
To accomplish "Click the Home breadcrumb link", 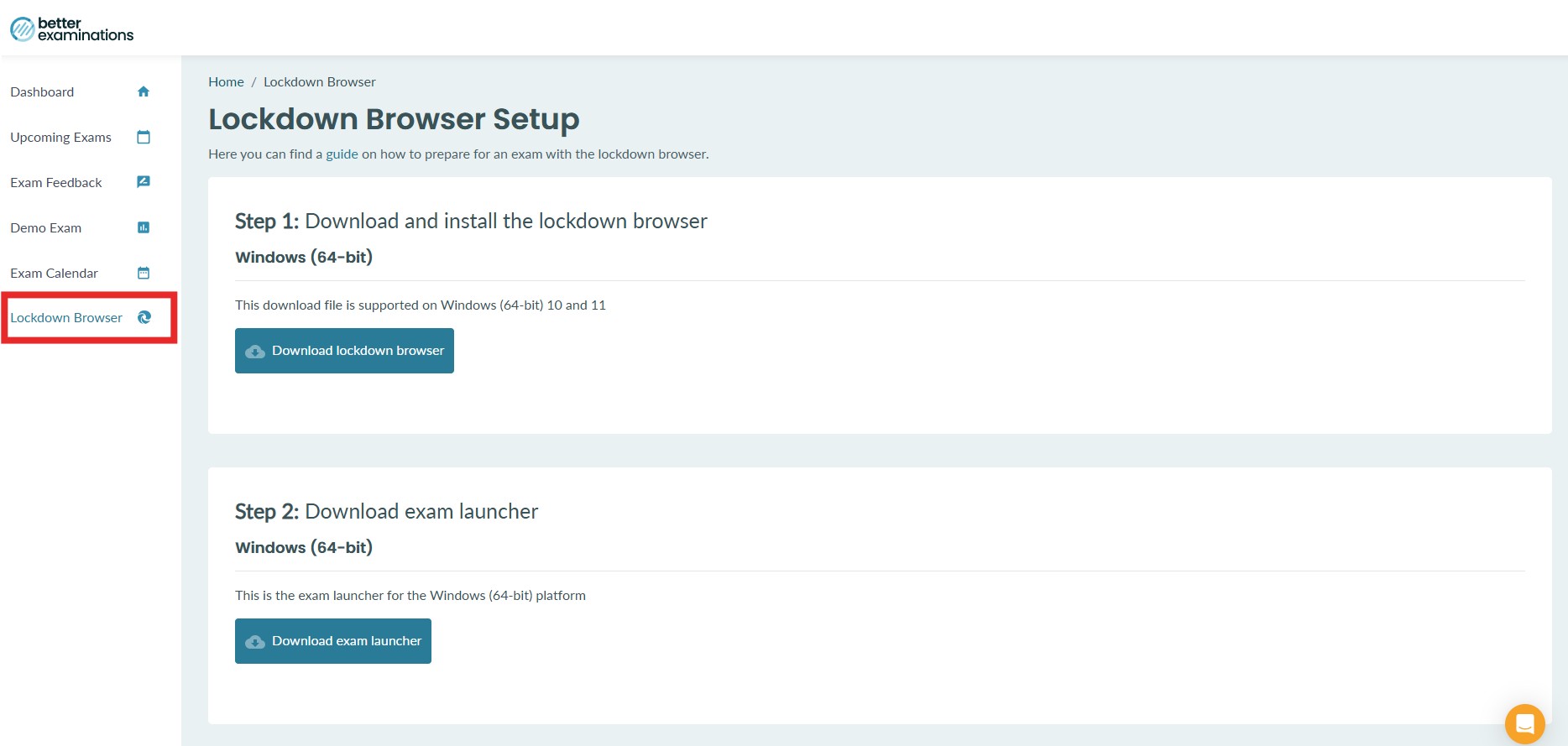I will pos(226,82).
